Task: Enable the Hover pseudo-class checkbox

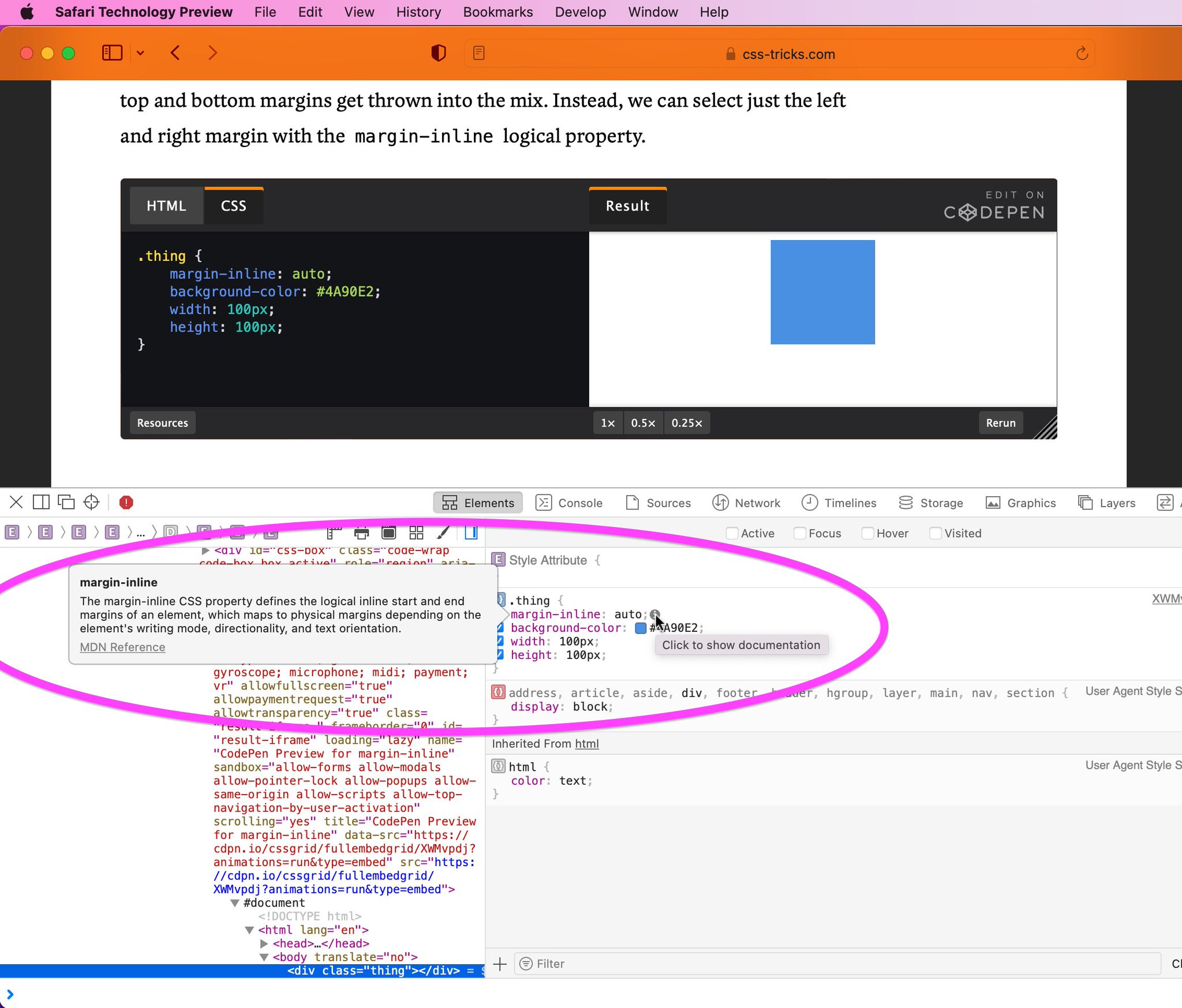Action: tap(867, 533)
